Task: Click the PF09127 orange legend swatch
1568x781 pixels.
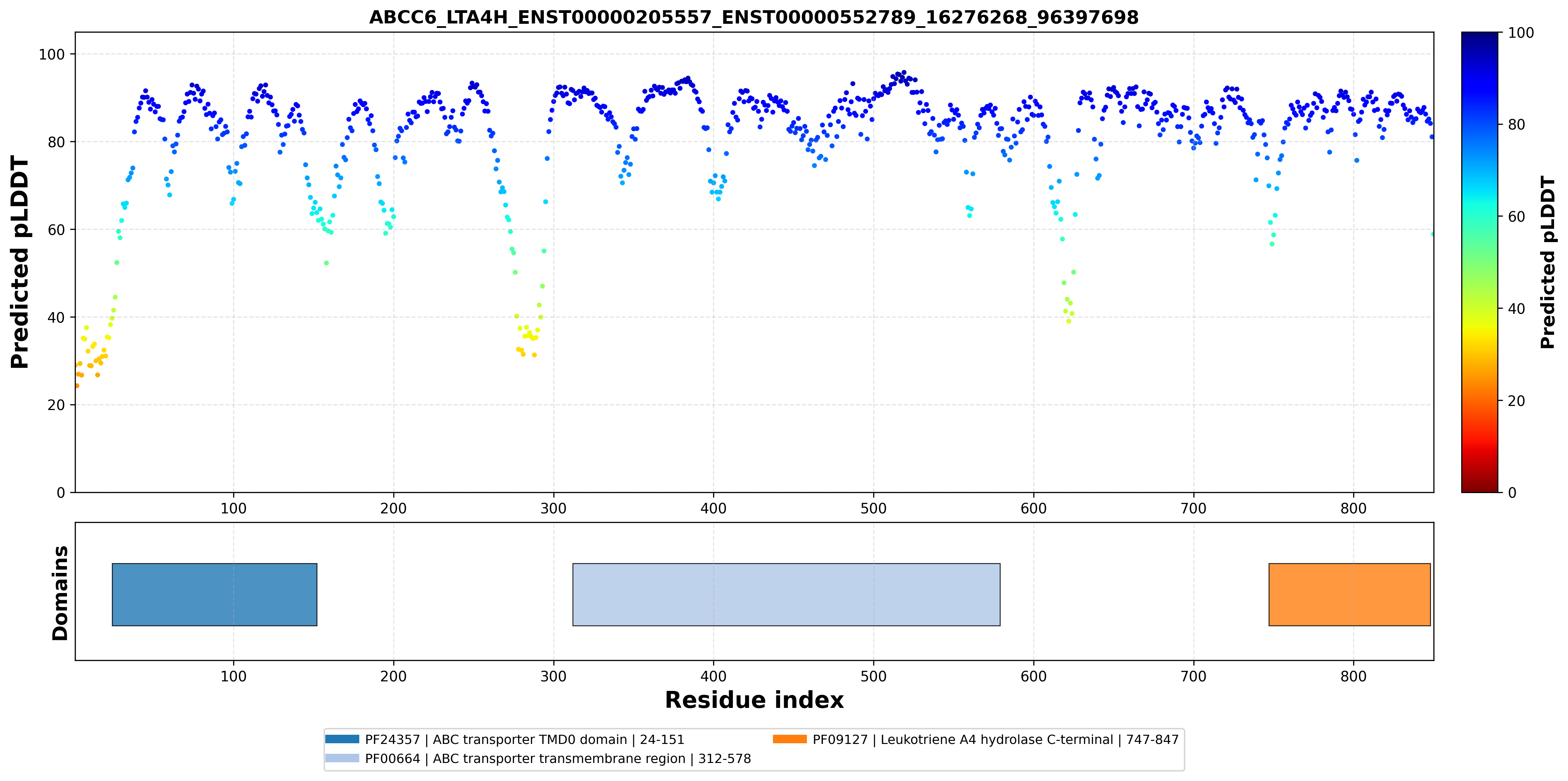Action: coord(790,739)
